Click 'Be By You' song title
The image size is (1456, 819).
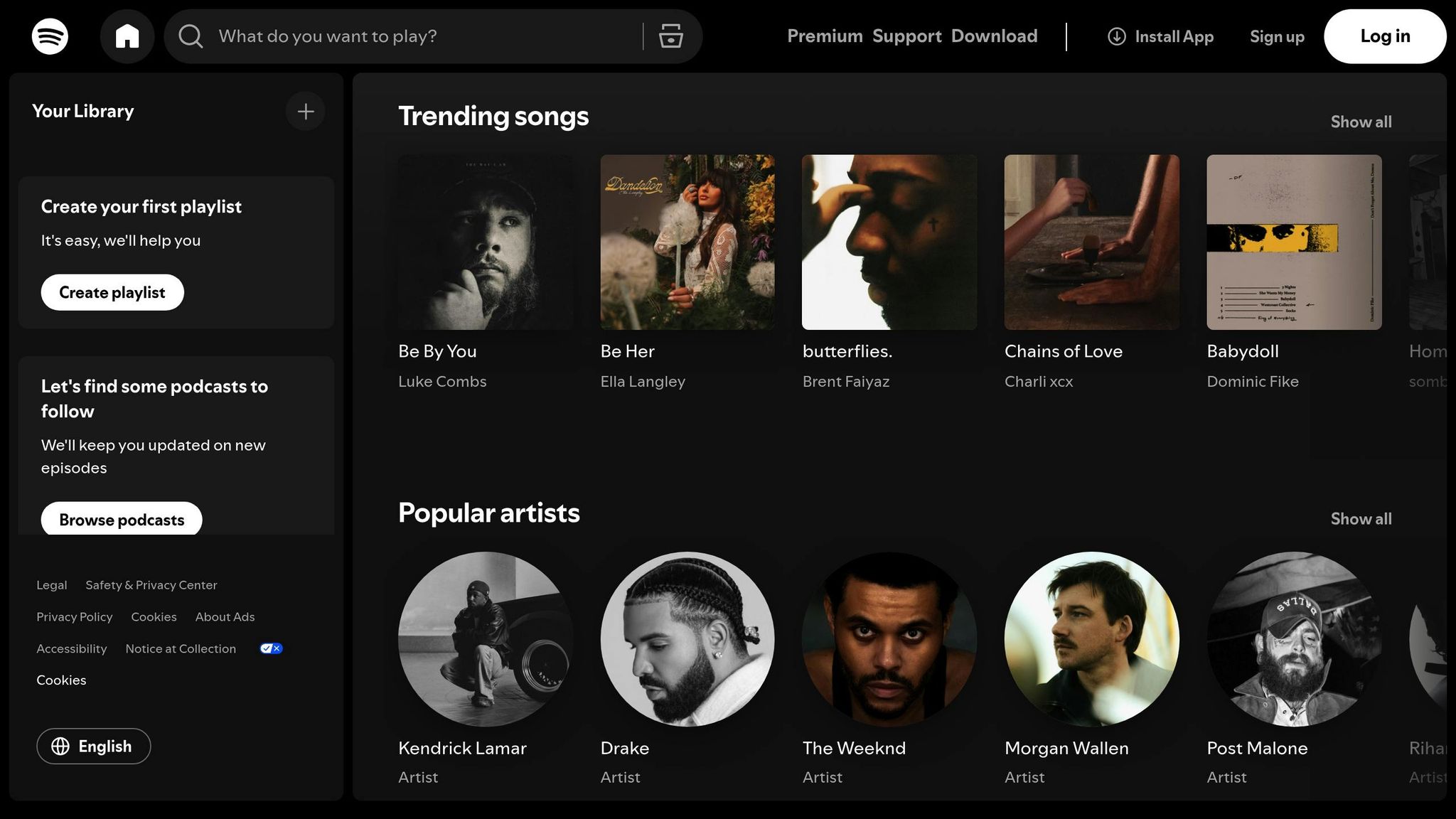(437, 351)
